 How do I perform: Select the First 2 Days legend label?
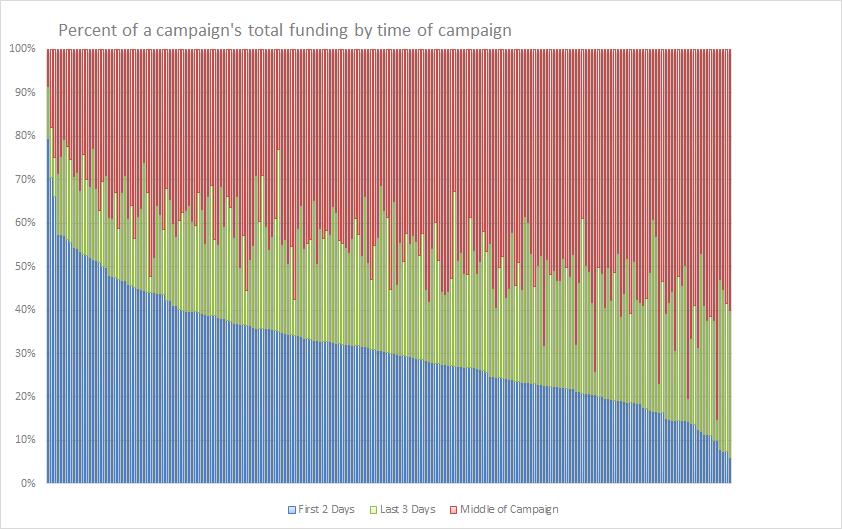pyautogui.click(x=327, y=510)
